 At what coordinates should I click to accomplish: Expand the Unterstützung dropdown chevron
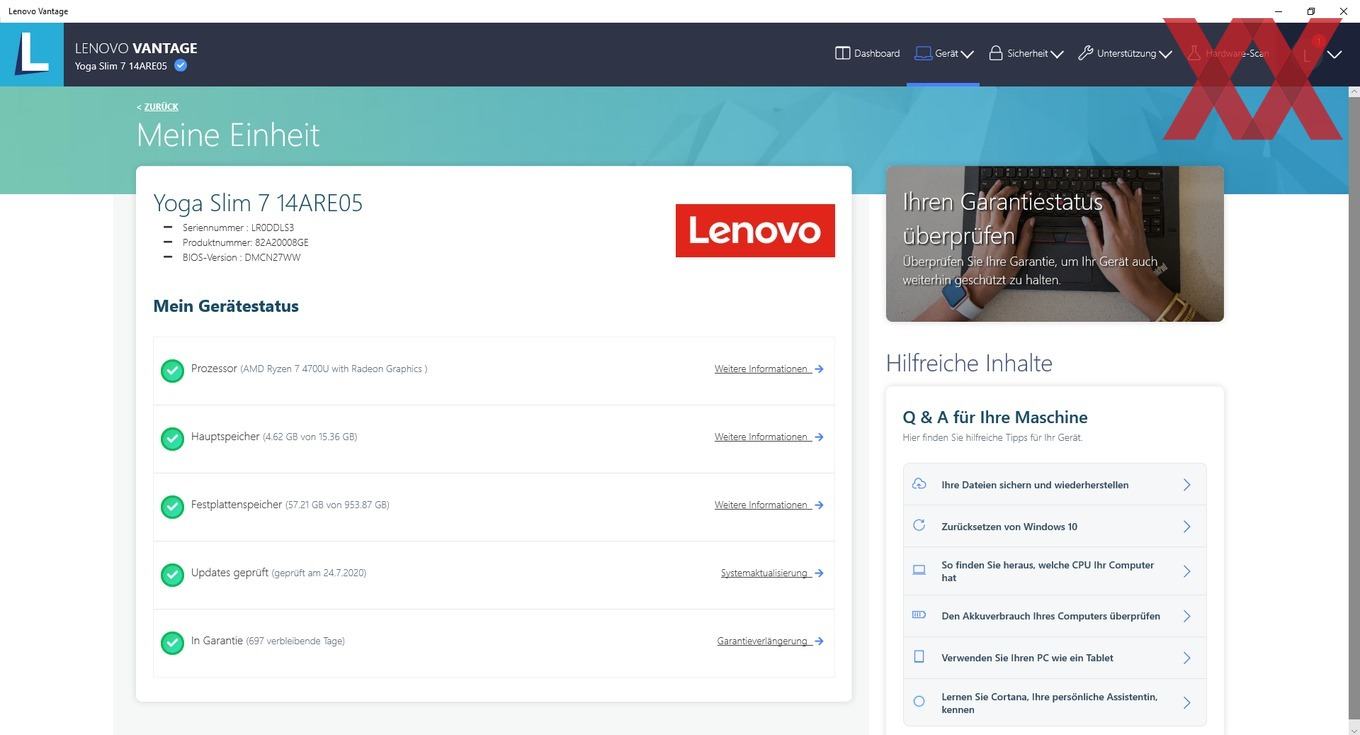[1165, 55]
